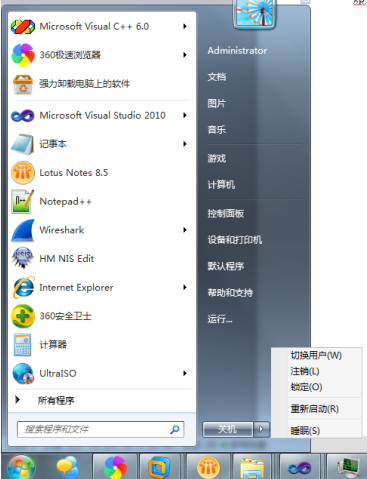Open 游戏 games link
Screen dimensions: 367x479
[217, 158]
